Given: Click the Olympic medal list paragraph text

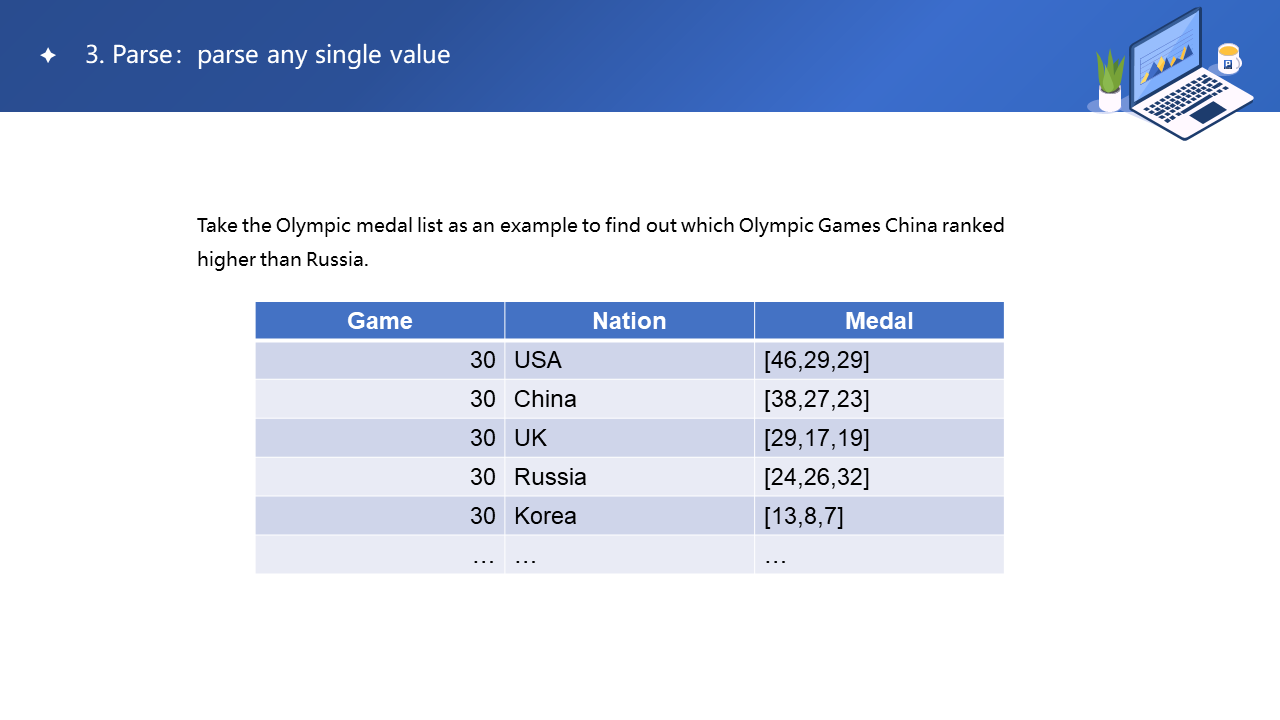Looking at the screenshot, I should click(x=600, y=242).
